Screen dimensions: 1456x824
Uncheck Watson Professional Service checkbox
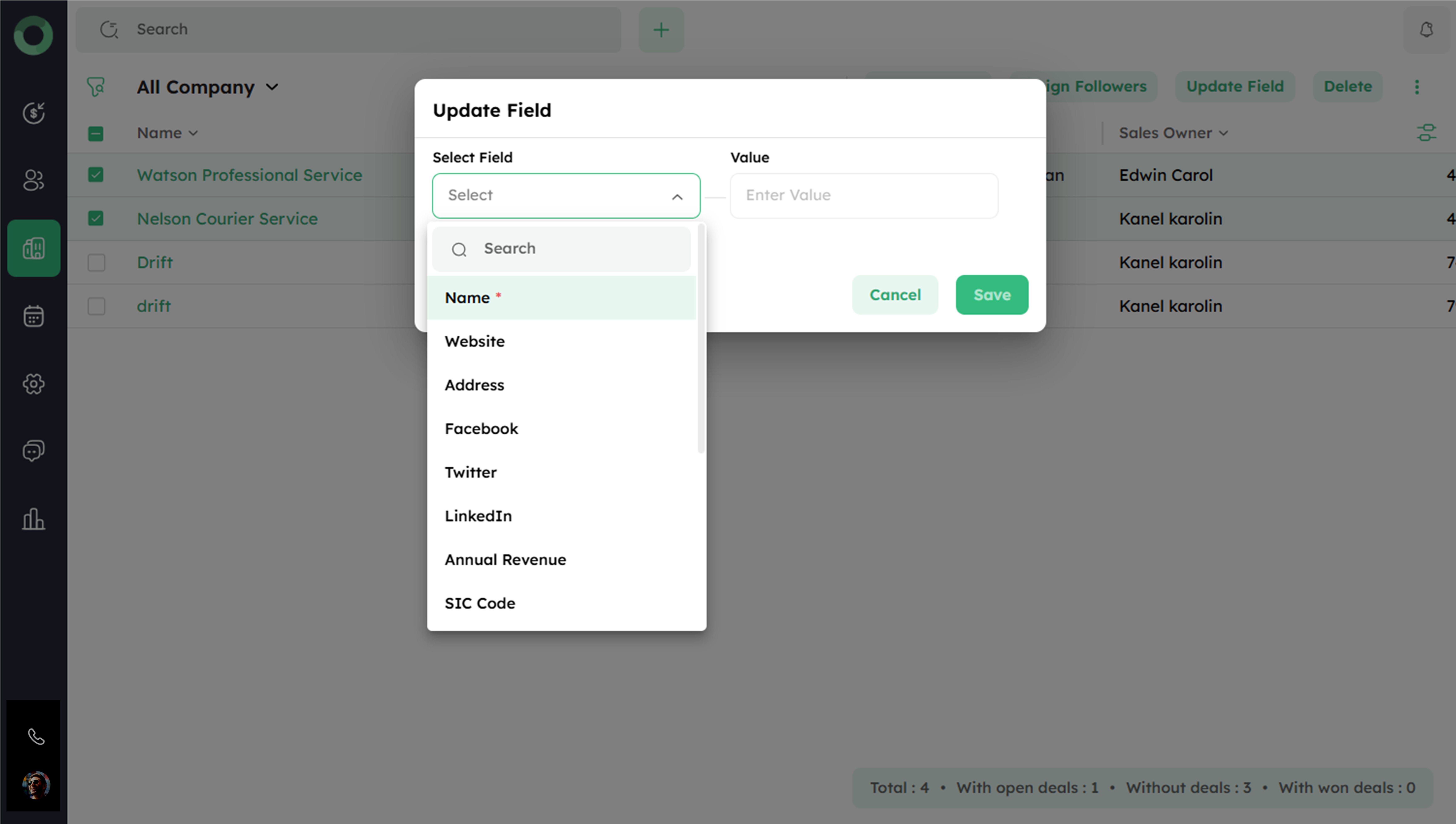tap(96, 175)
